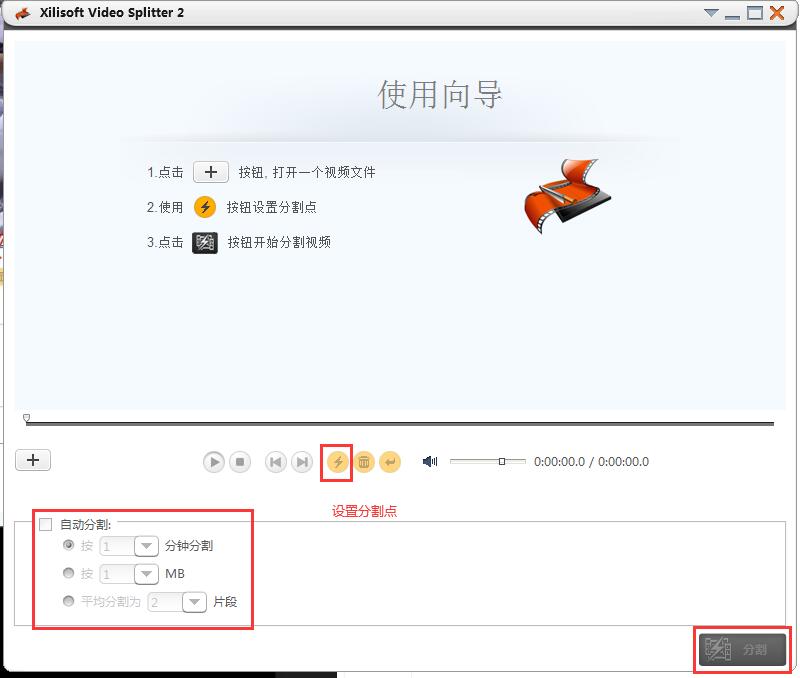The width and height of the screenshot is (800, 678).
Task: Click the time display 0:00:00.0 / 0:00:00.0
Action: click(x=591, y=462)
